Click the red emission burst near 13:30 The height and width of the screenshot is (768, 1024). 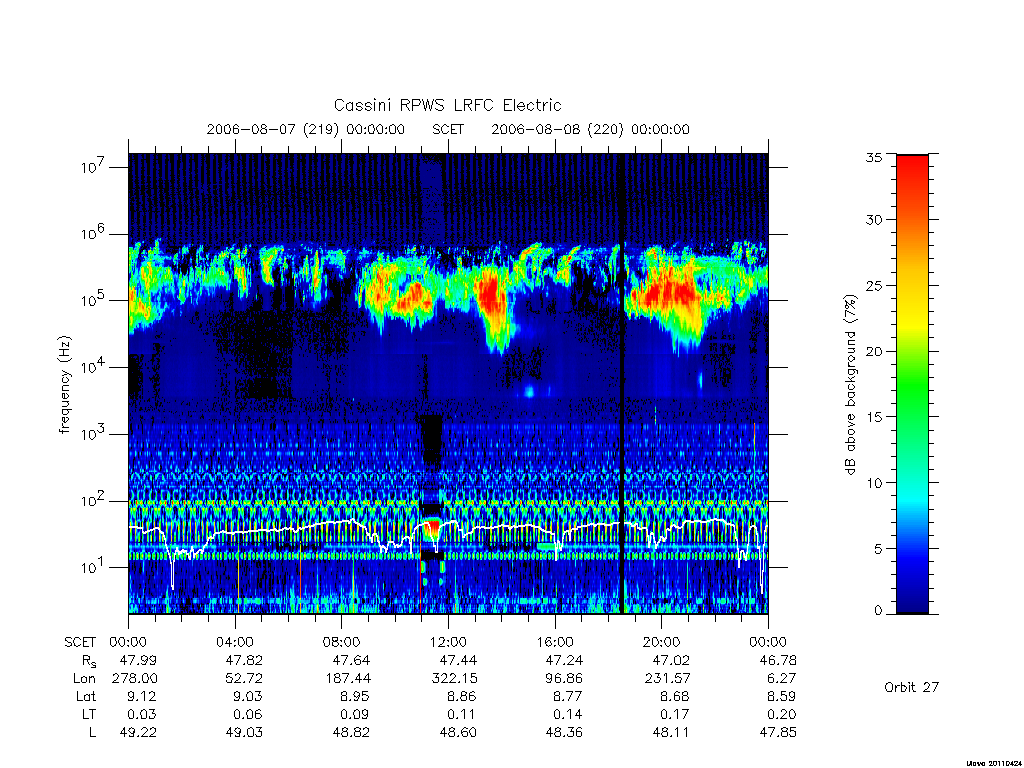tap(492, 302)
